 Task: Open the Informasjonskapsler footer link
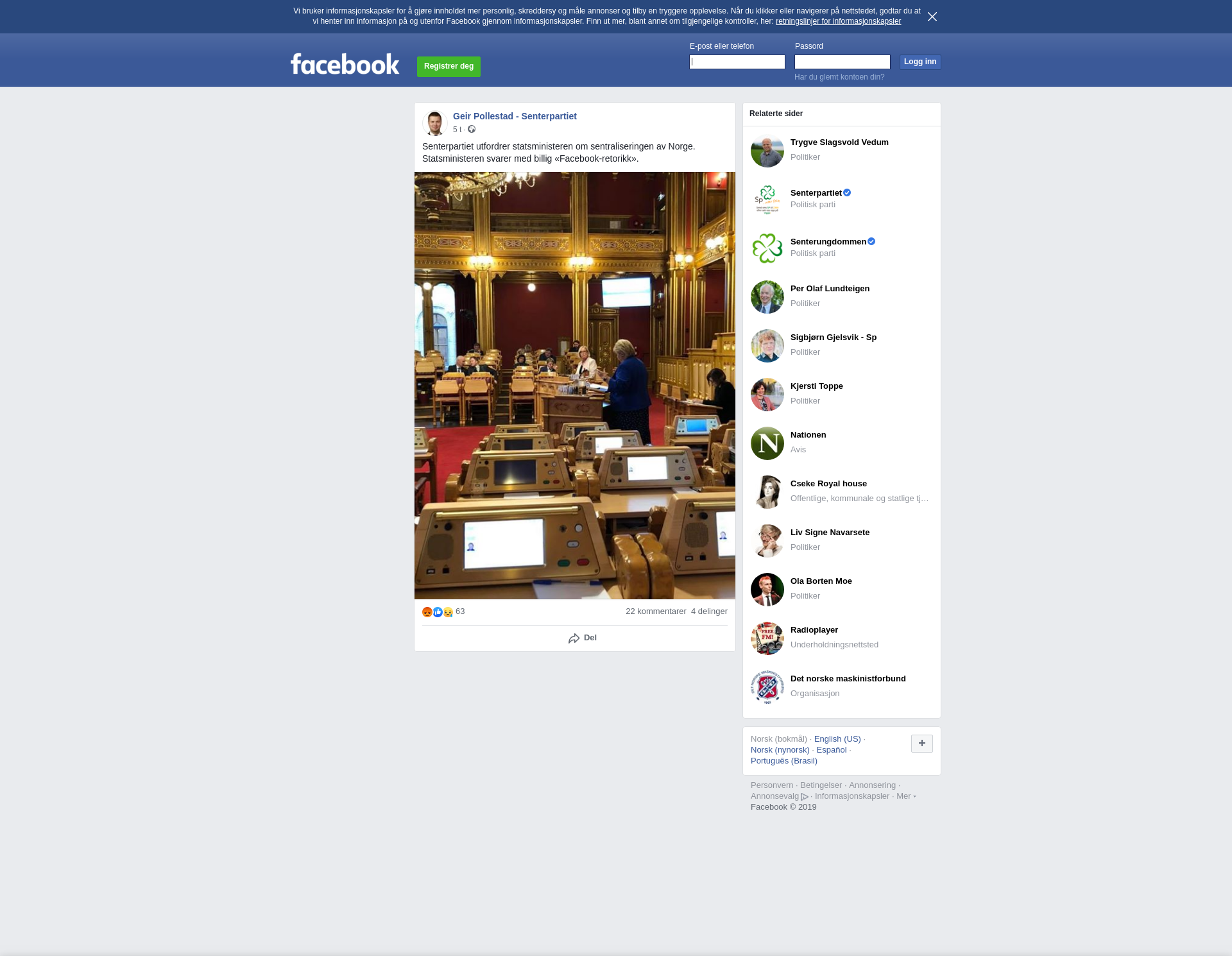852,796
